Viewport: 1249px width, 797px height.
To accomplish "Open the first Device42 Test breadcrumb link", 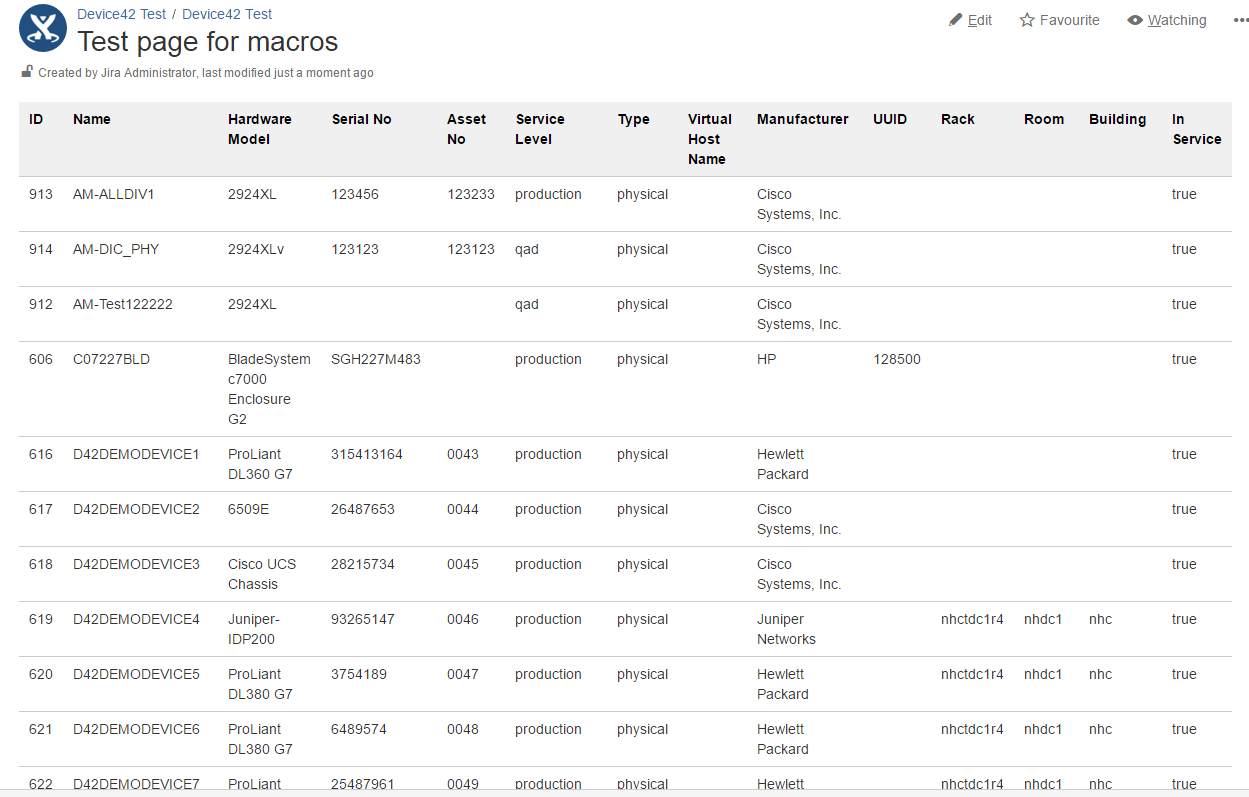I will pyautogui.click(x=121, y=14).
